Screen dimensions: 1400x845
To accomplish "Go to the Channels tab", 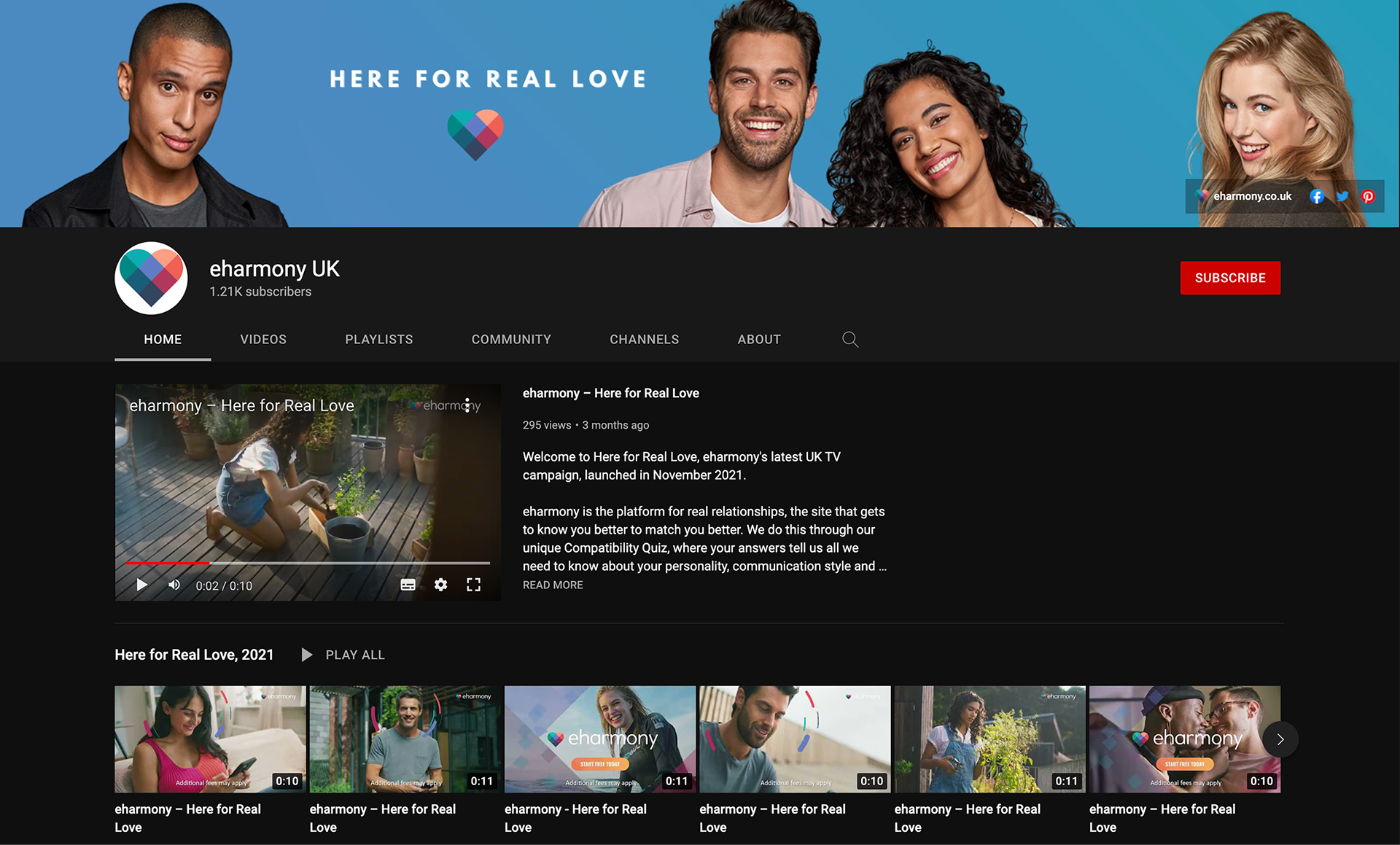I will [x=645, y=339].
